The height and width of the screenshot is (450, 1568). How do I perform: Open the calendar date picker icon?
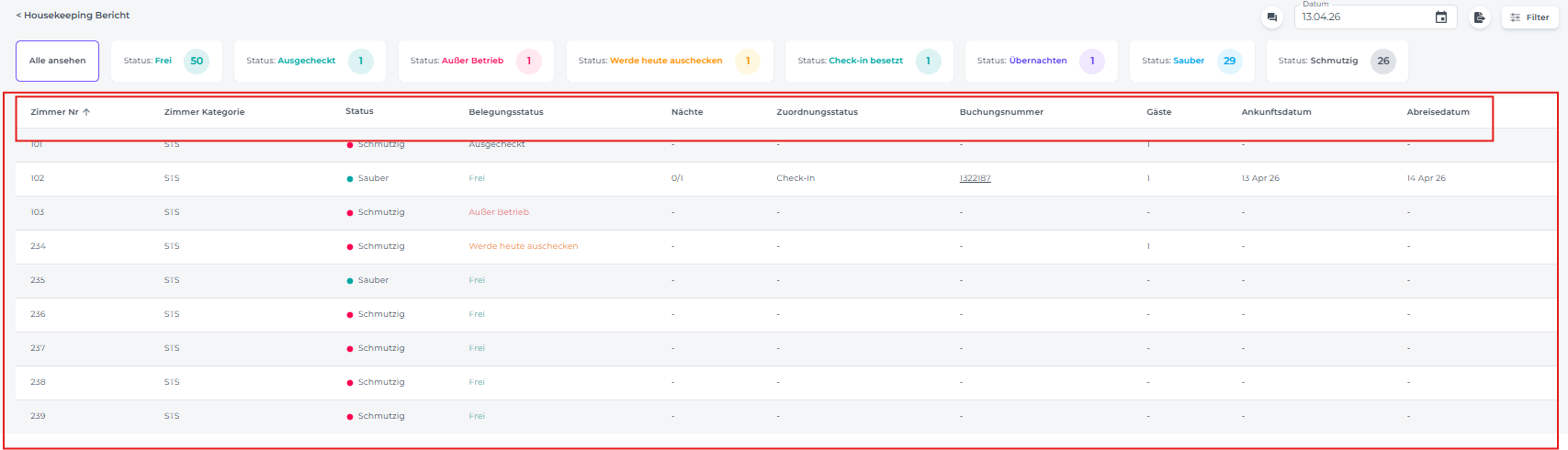(x=1441, y=17)
